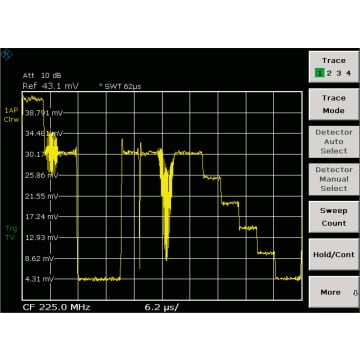Click the 6.2 µs/ time division label
The width and height of the screenshot is (360, 360).
click(x=161, y=307)
